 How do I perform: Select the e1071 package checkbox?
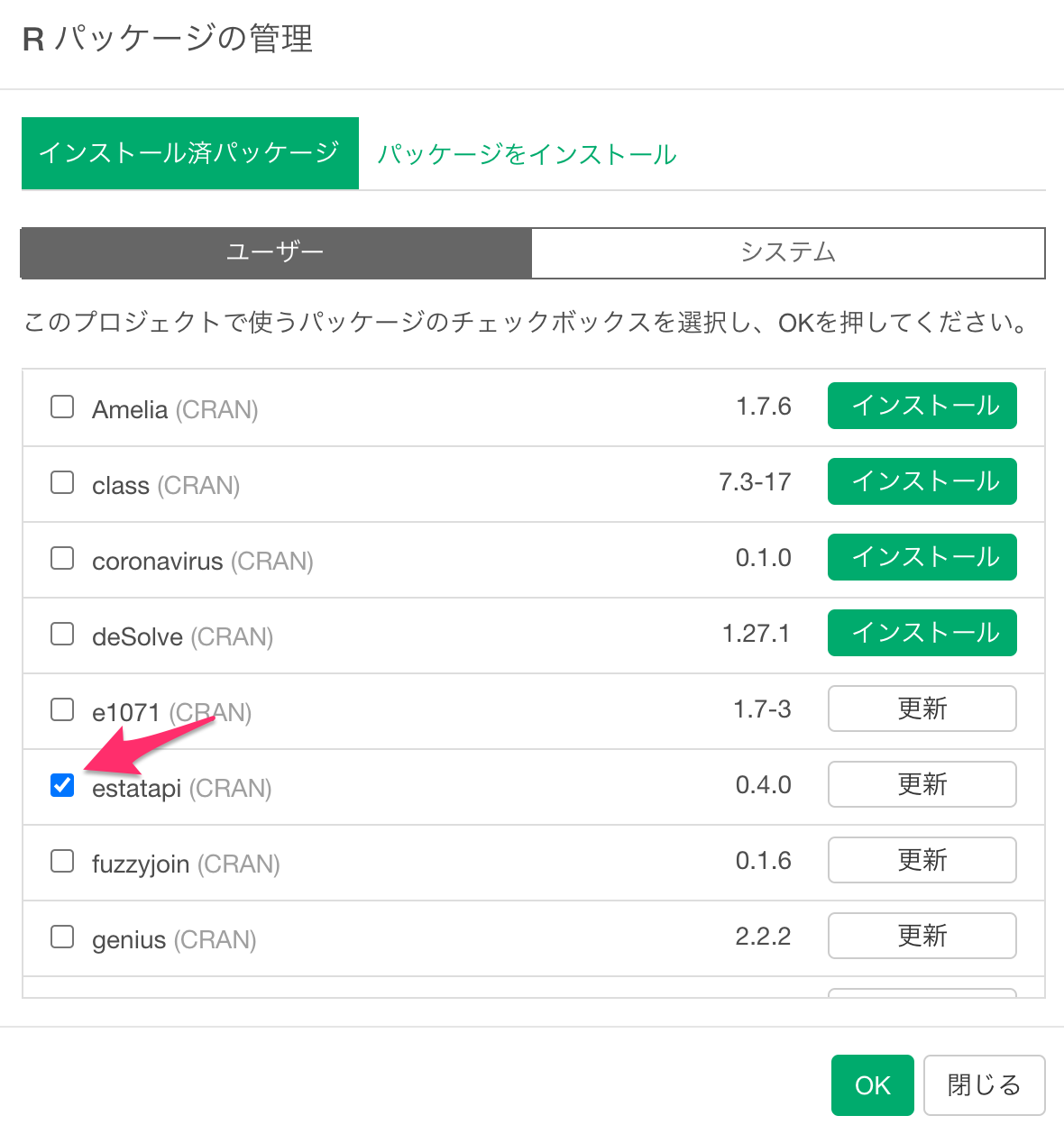62,709
